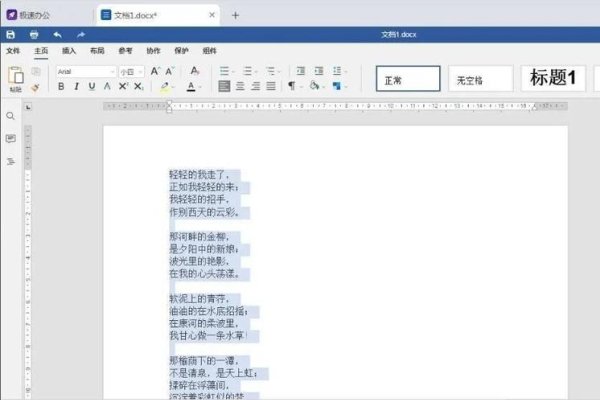The image size is (600, 400).
Task: Center-align the selected text
Action: tap(240, 86)
